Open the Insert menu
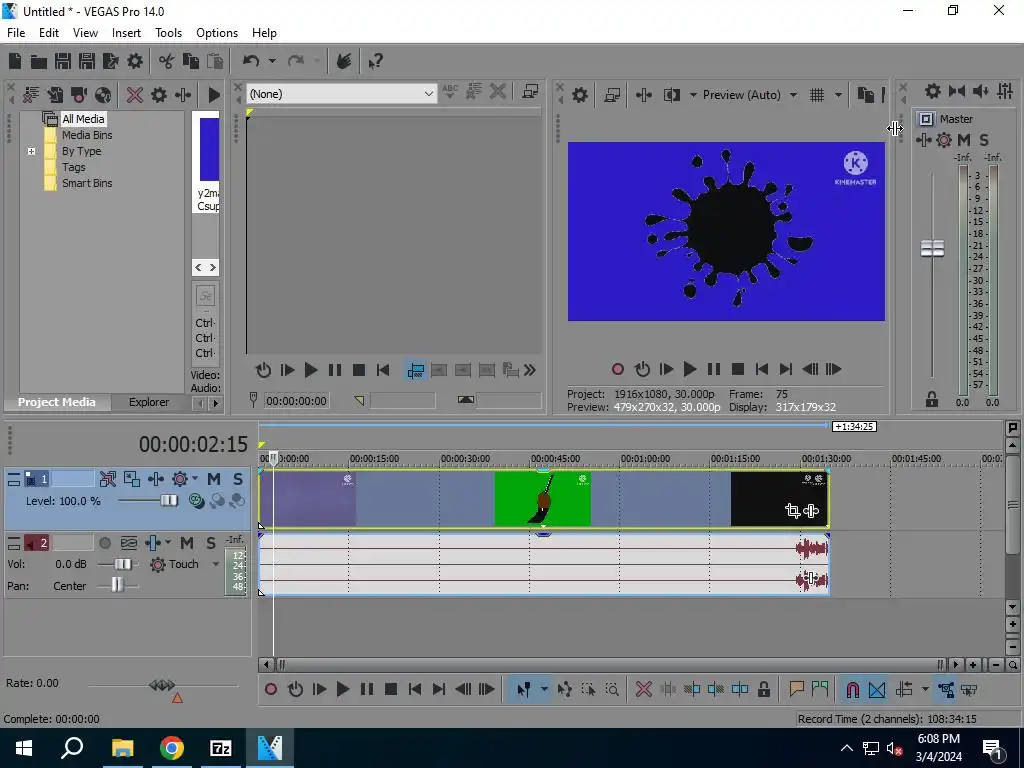The height and width of the screenshot is (768, 1024). (126, 33)
